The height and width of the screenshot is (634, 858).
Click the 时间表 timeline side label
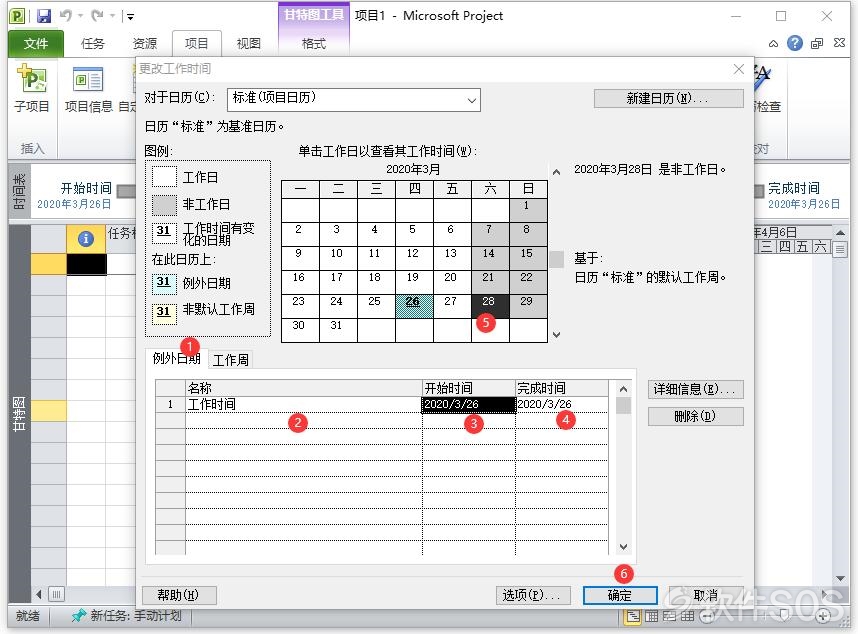(x=19, y=191)
